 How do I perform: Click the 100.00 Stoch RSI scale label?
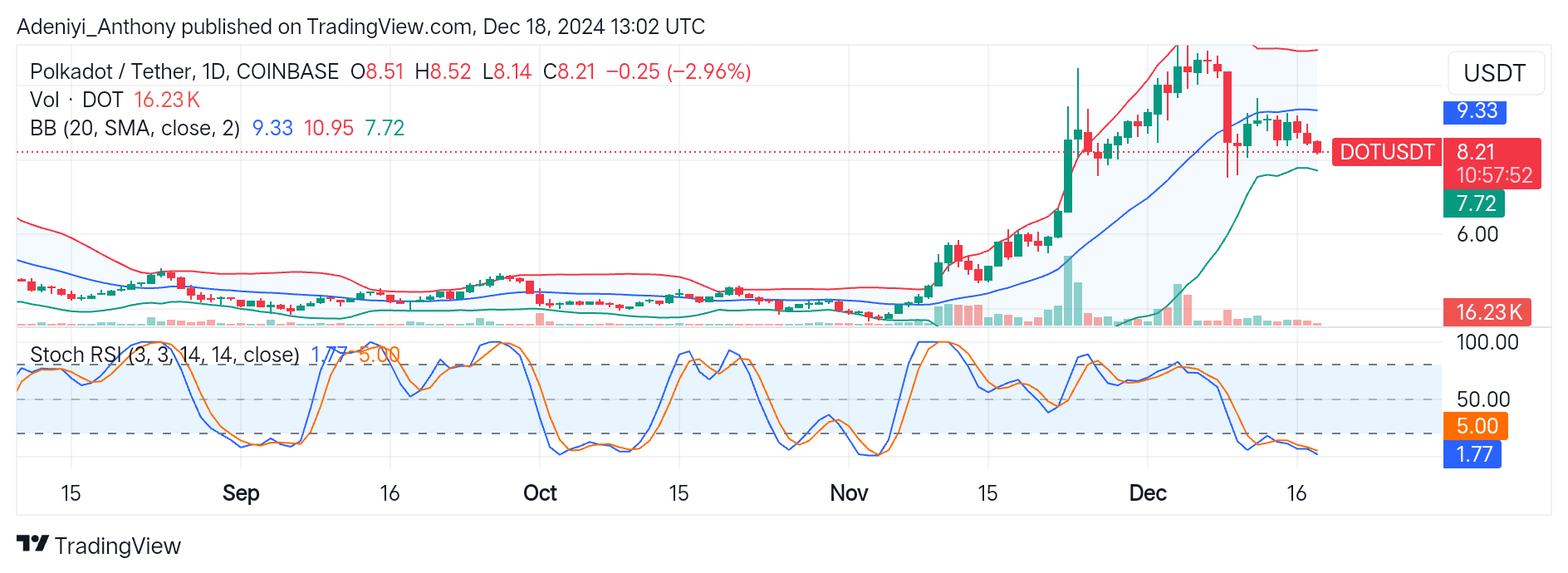click(1487, 342)
